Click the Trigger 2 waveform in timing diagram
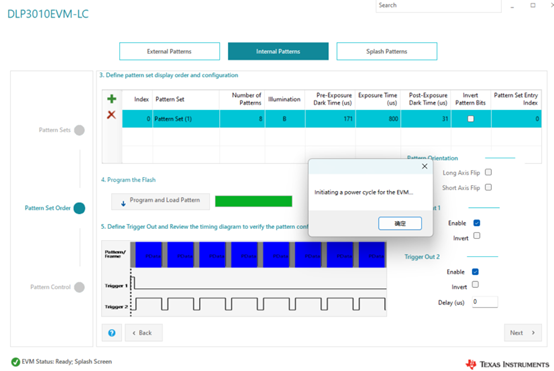 click(258, 304)
